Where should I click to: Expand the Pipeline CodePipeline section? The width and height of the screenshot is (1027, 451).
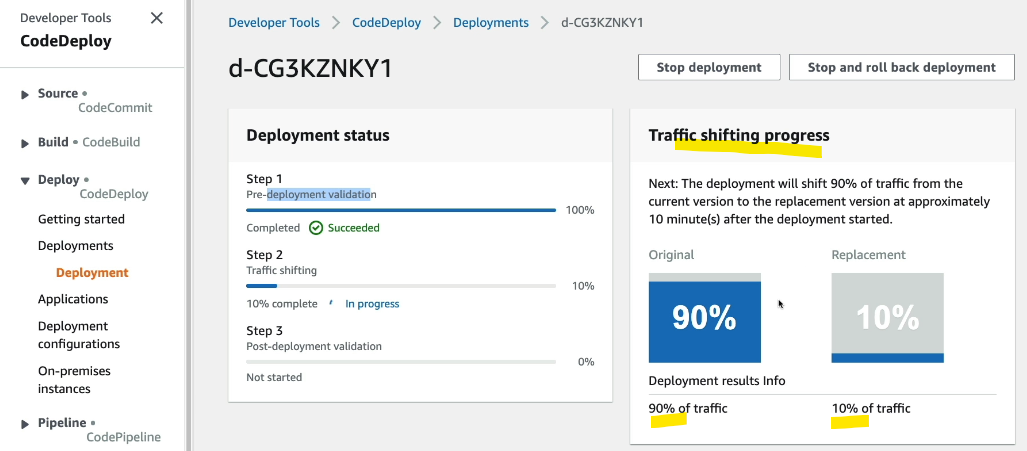pyautogui.click(x=25, y=424)
